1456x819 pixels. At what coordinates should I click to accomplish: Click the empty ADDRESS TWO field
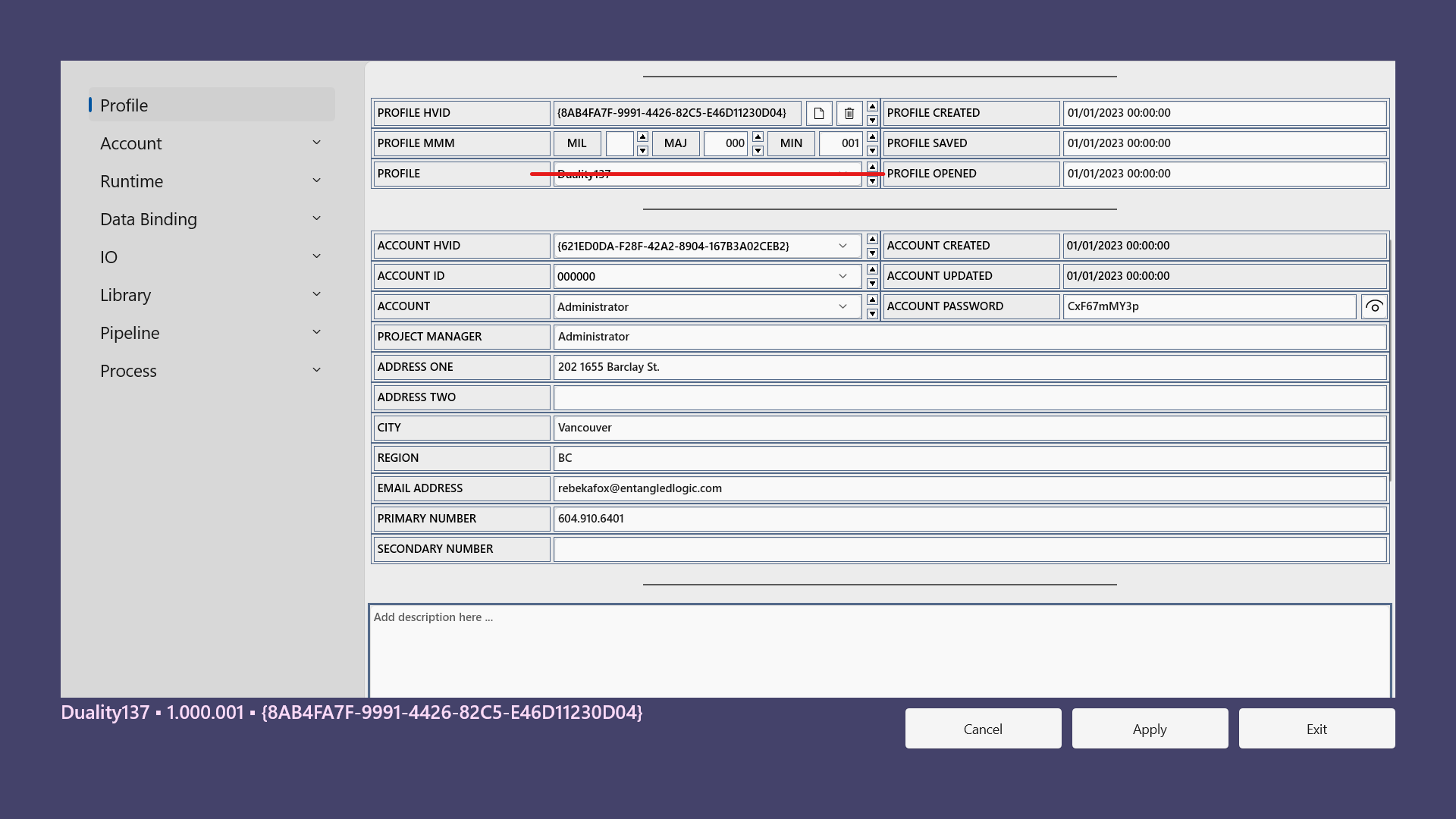[x=970, y=397]
